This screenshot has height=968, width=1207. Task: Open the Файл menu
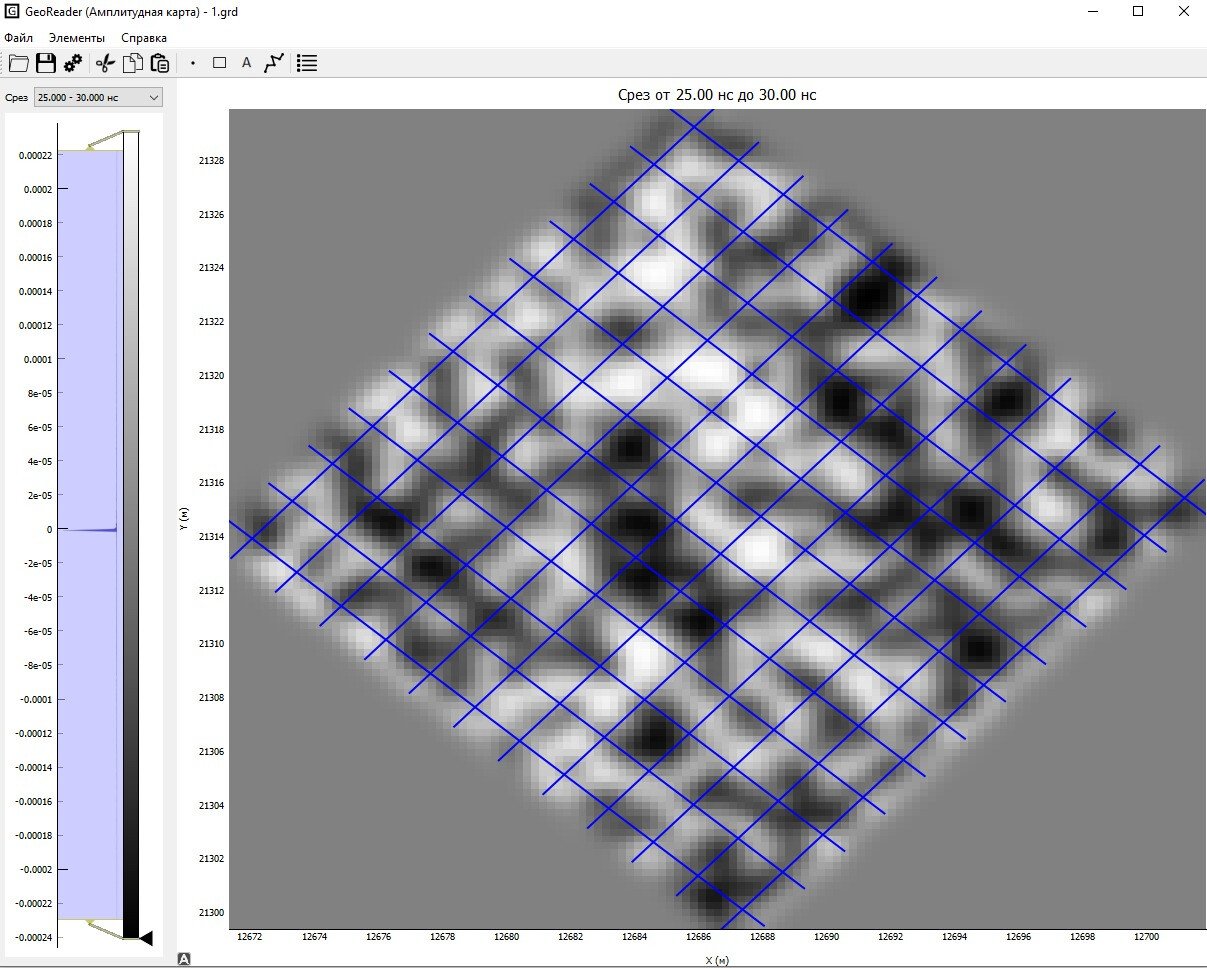18,38
